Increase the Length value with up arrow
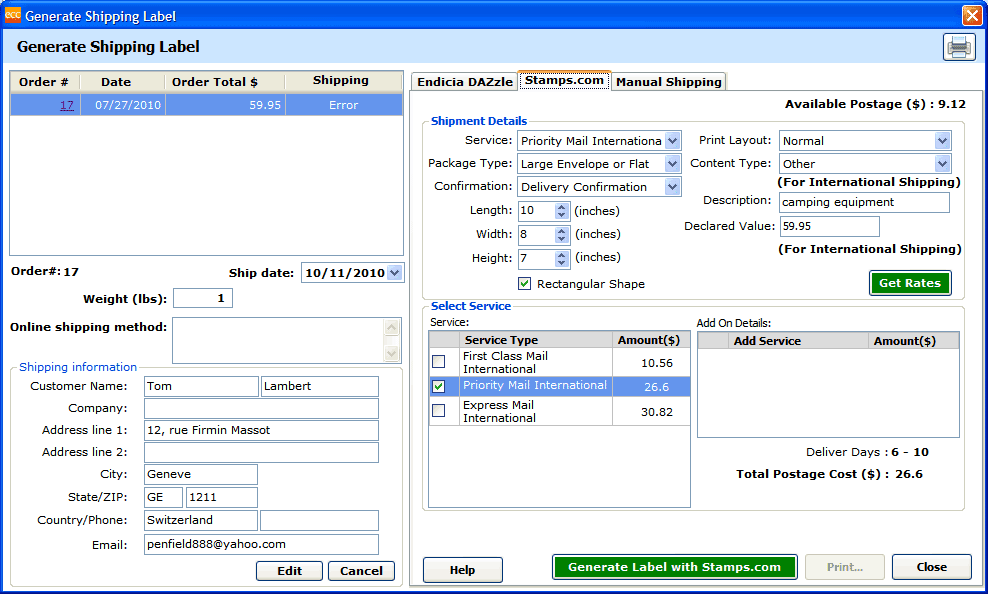This screenshot has width=988, height=594. tap(561, 207)
